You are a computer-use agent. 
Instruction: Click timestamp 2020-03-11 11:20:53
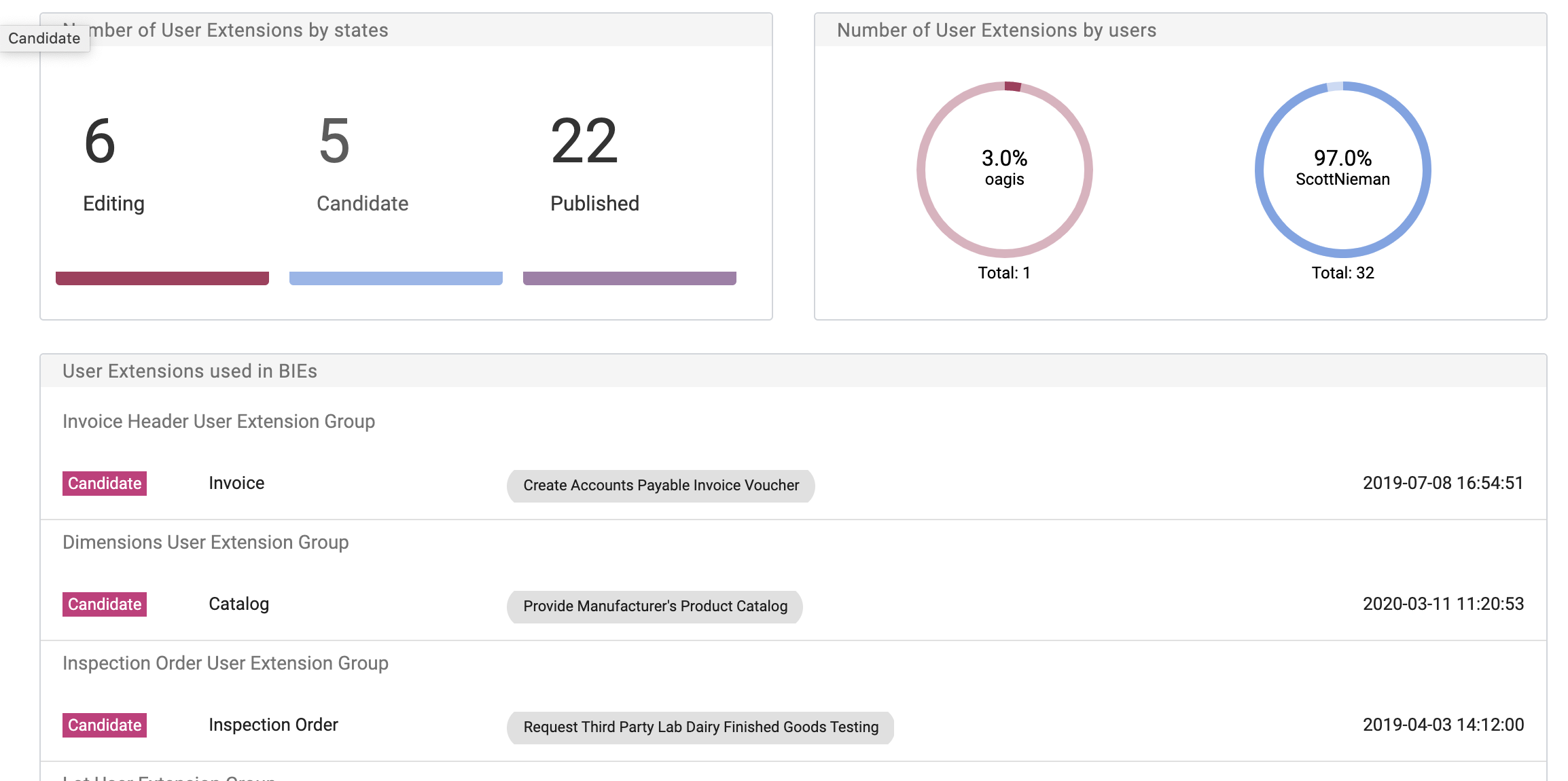[1443, 604]
